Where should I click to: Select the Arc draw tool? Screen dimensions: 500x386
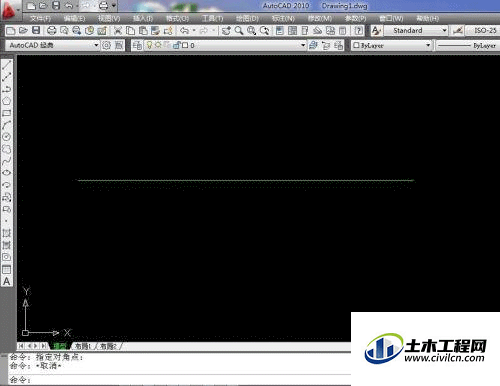(7, 125)
